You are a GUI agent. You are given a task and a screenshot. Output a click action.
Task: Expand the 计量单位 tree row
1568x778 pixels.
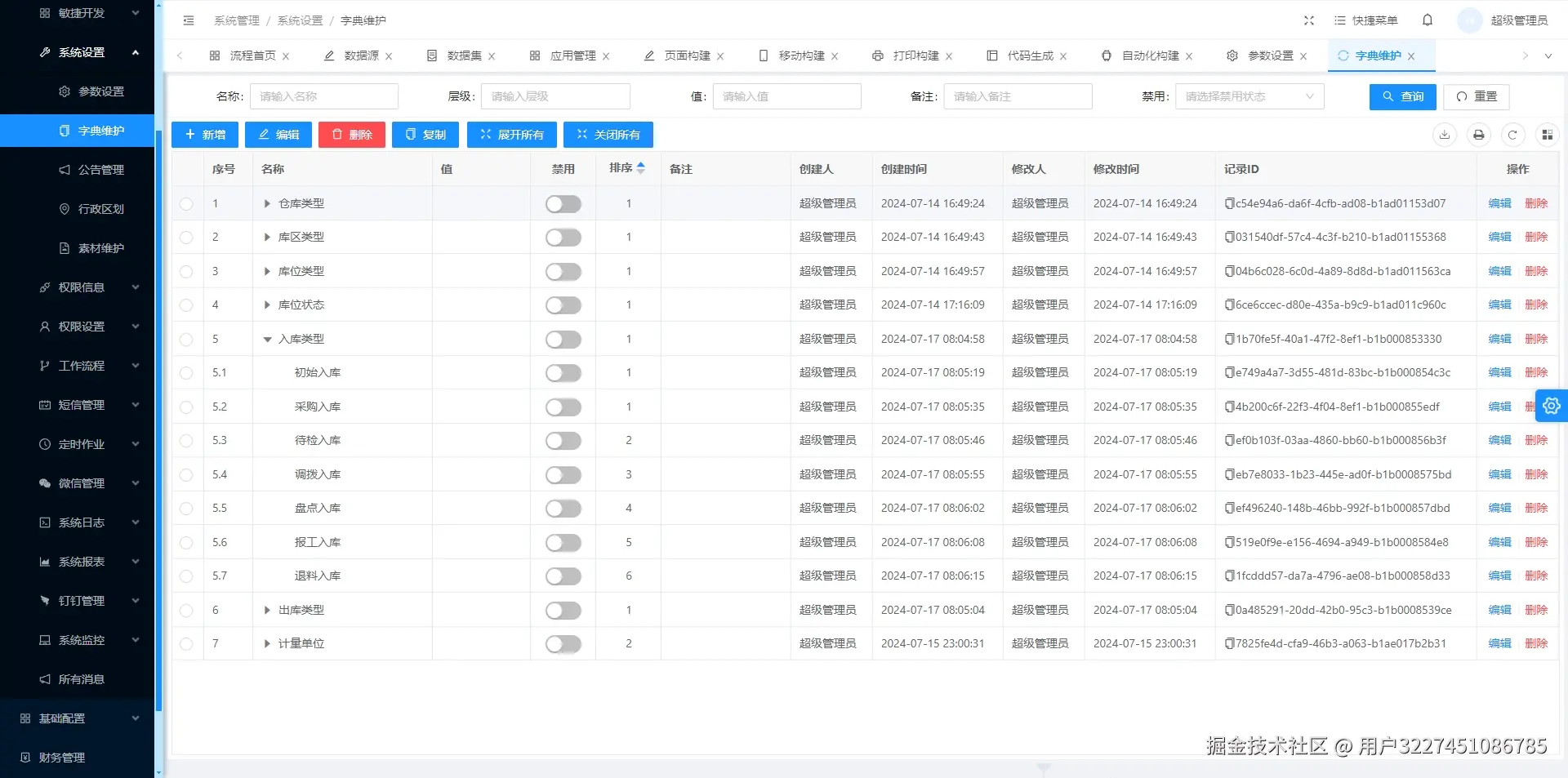pyautogui.click(x=267, y=643)
